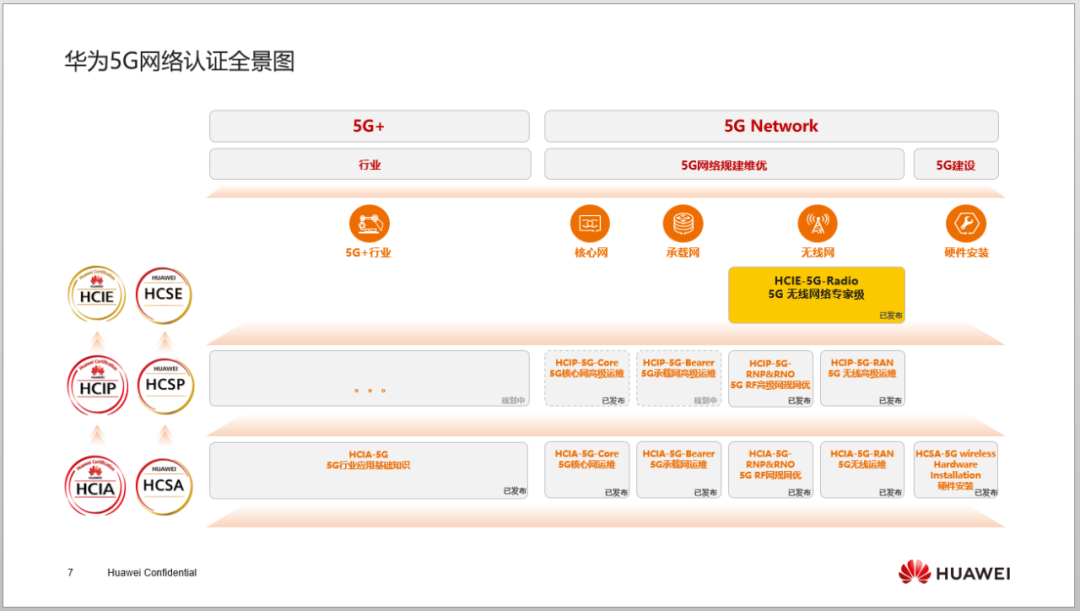Screen dimensions: 1080x611
Task: Click the HCIE certification badge
Action: [x=96, y=295]
